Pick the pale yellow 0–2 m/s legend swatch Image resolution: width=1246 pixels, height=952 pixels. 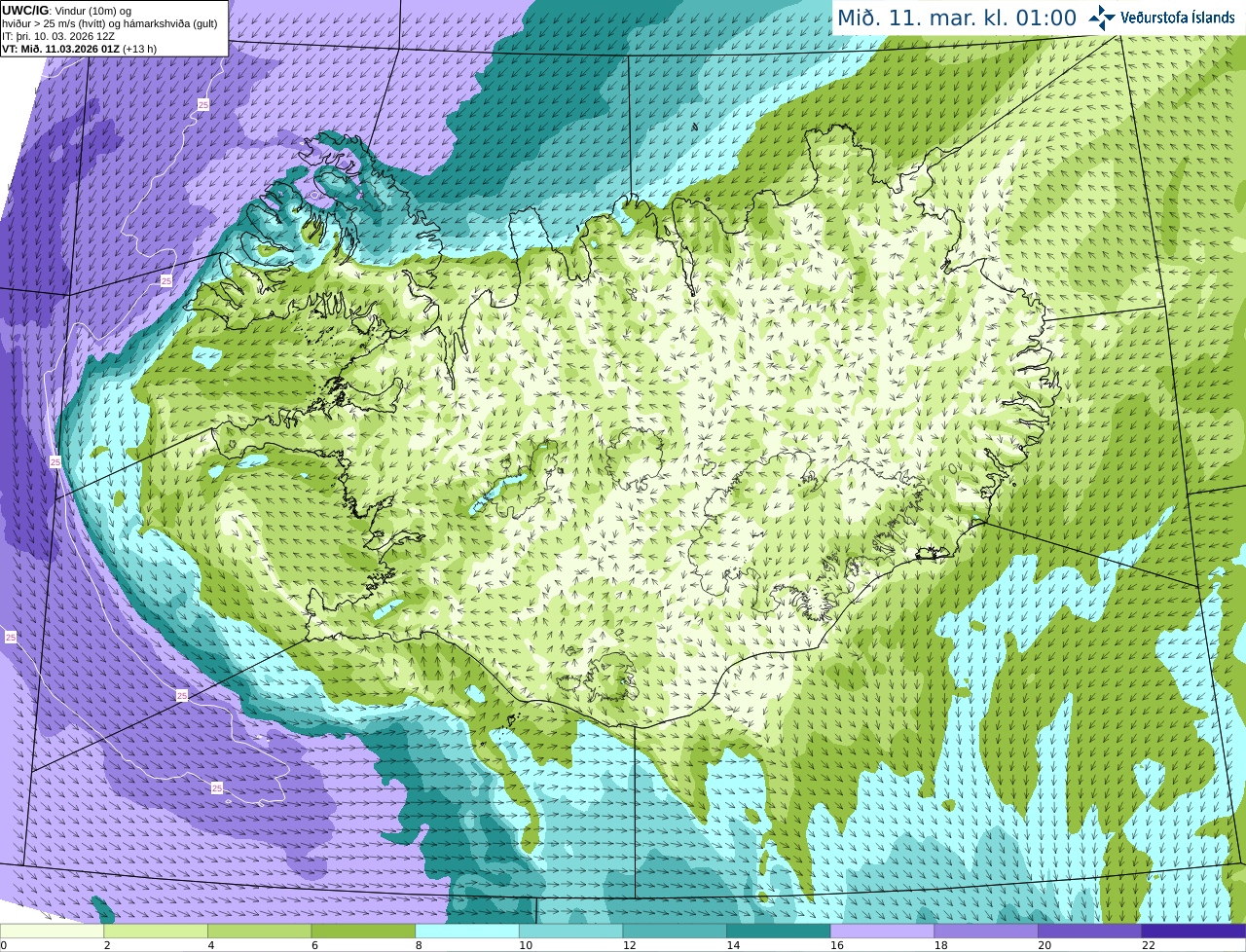pos(52,931)
